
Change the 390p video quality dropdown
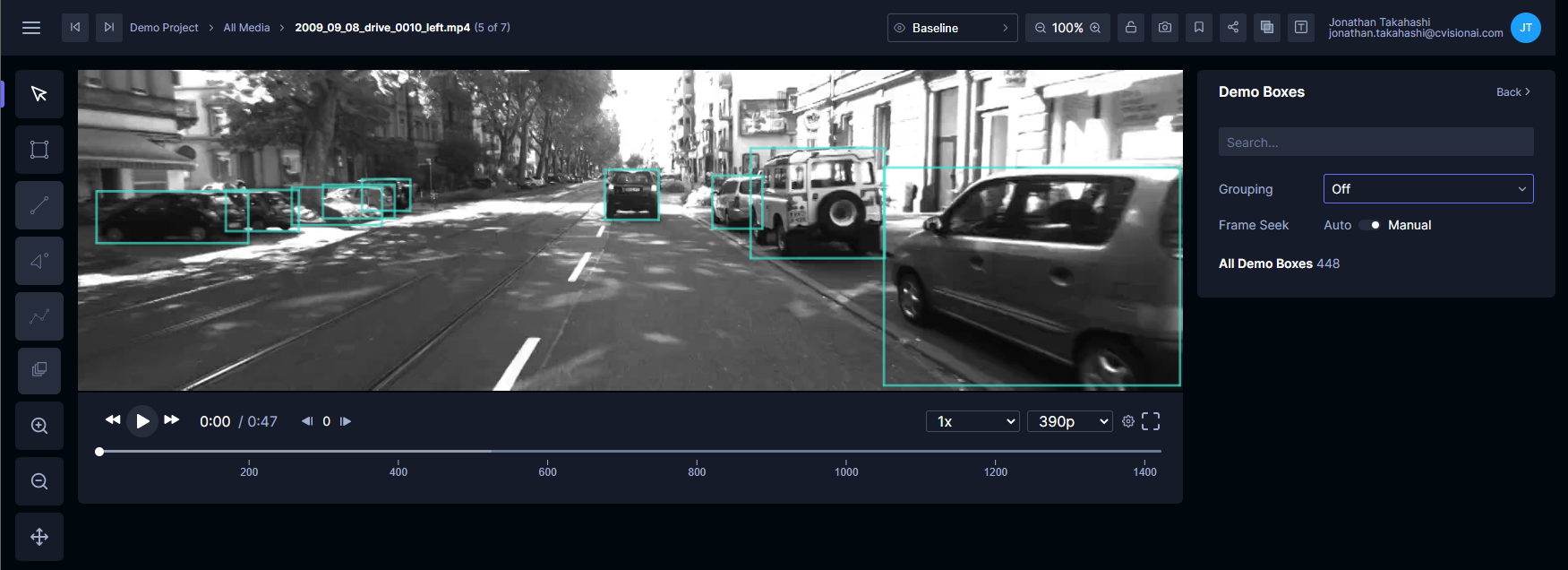(x=1069, y=421)
